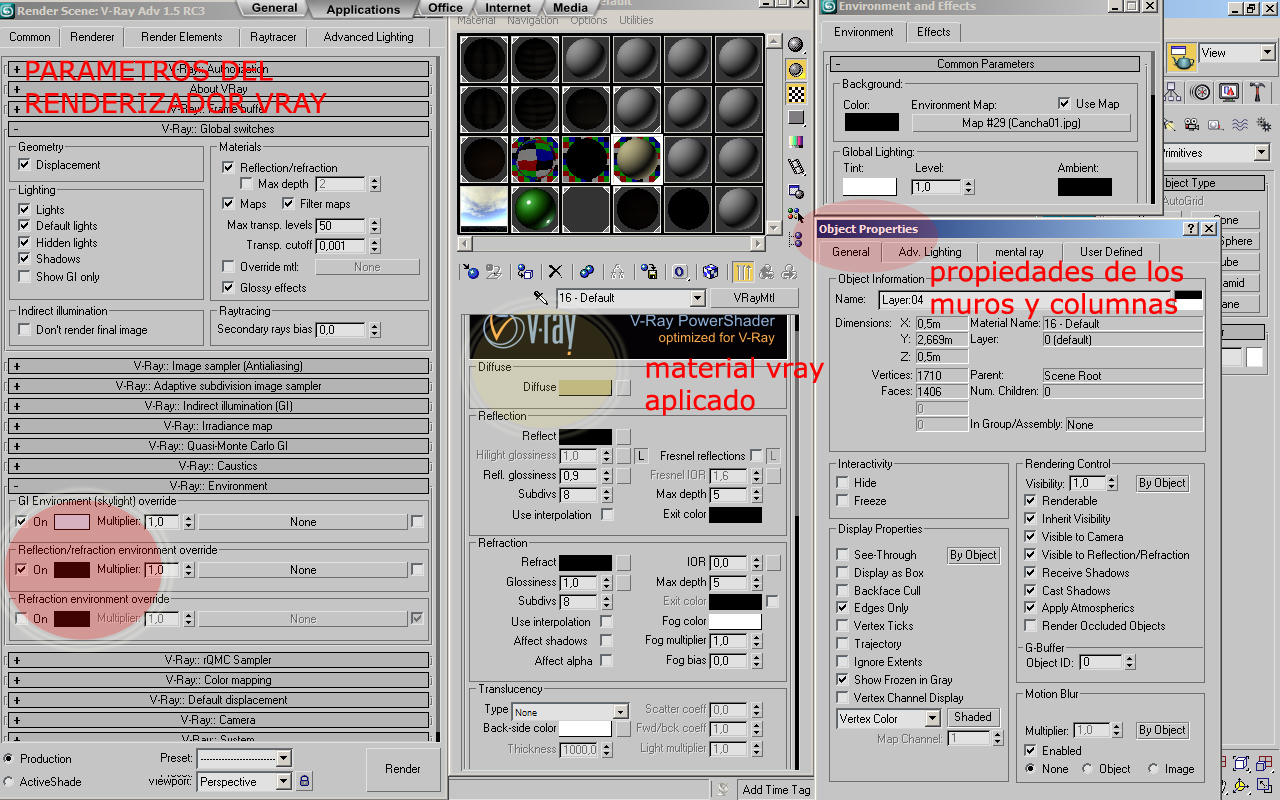Screen dimensions: 1280x800
Task: Open the Raytracer tab
Action: (x=273, y=37)
